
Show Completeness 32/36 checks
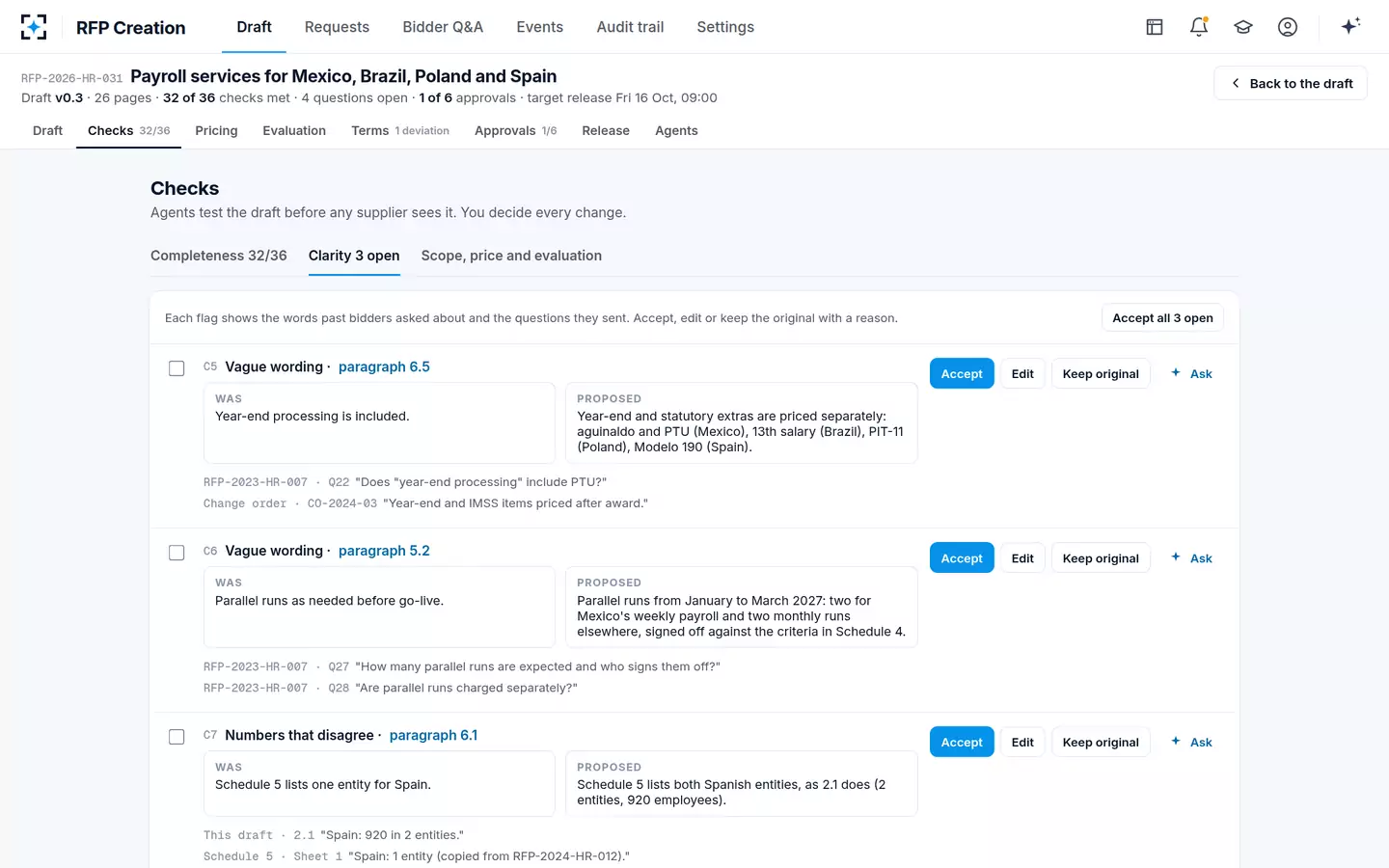coord(219,256)
